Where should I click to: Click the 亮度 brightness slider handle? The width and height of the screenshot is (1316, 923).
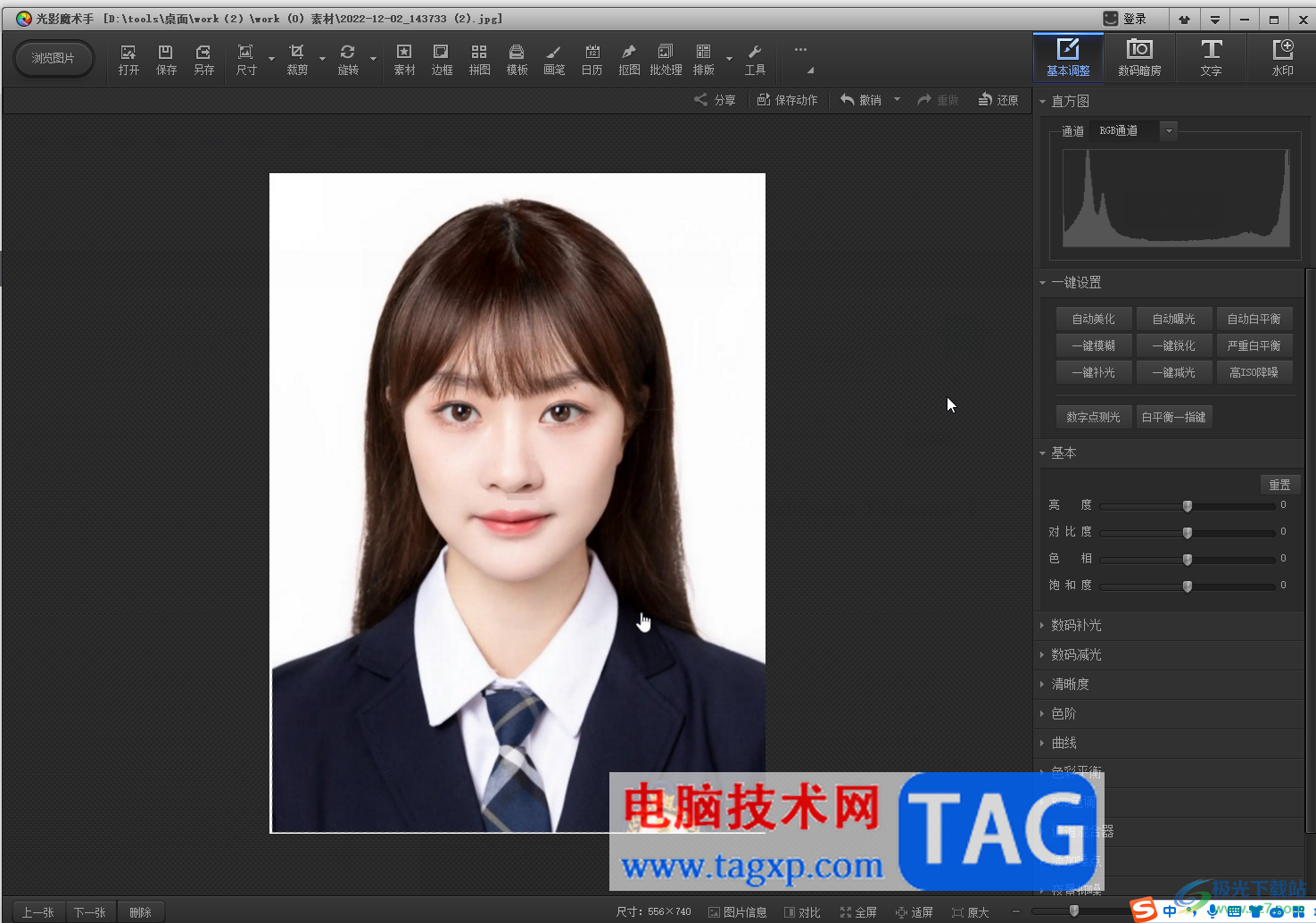(x=1188, y=506)
